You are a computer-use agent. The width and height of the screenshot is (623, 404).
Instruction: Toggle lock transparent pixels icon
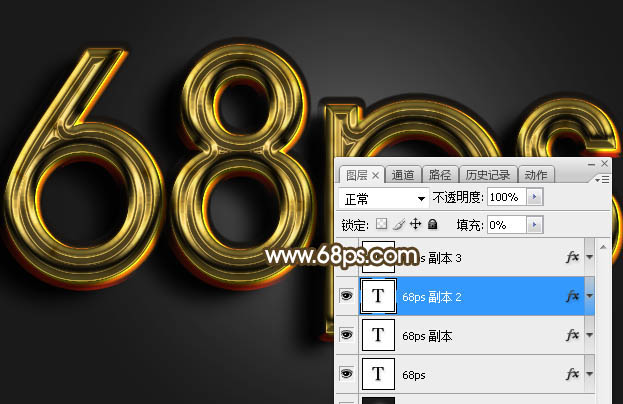(381, 224)
